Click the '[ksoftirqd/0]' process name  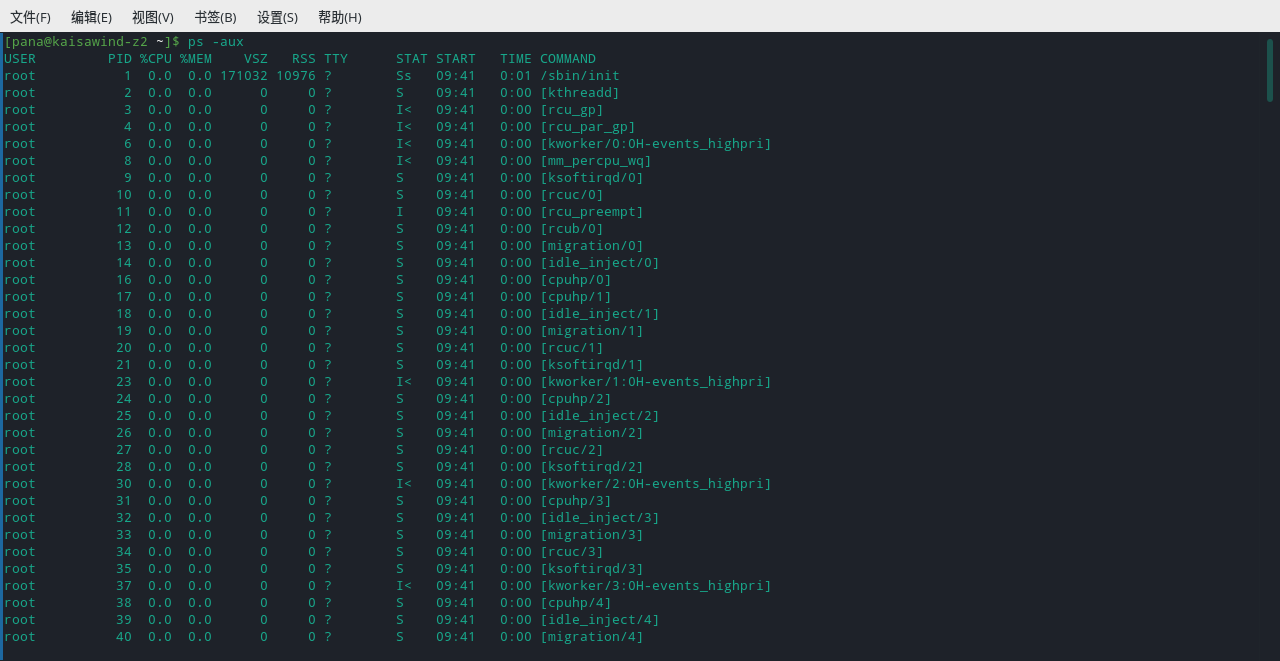592,177
